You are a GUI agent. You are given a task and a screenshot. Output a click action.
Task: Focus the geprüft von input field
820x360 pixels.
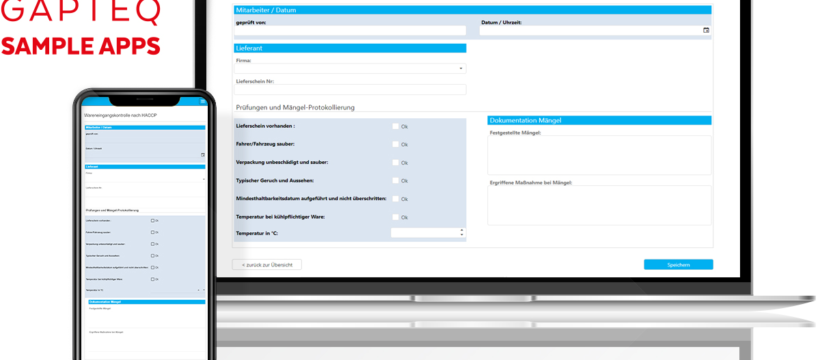(x=350, y=30)
